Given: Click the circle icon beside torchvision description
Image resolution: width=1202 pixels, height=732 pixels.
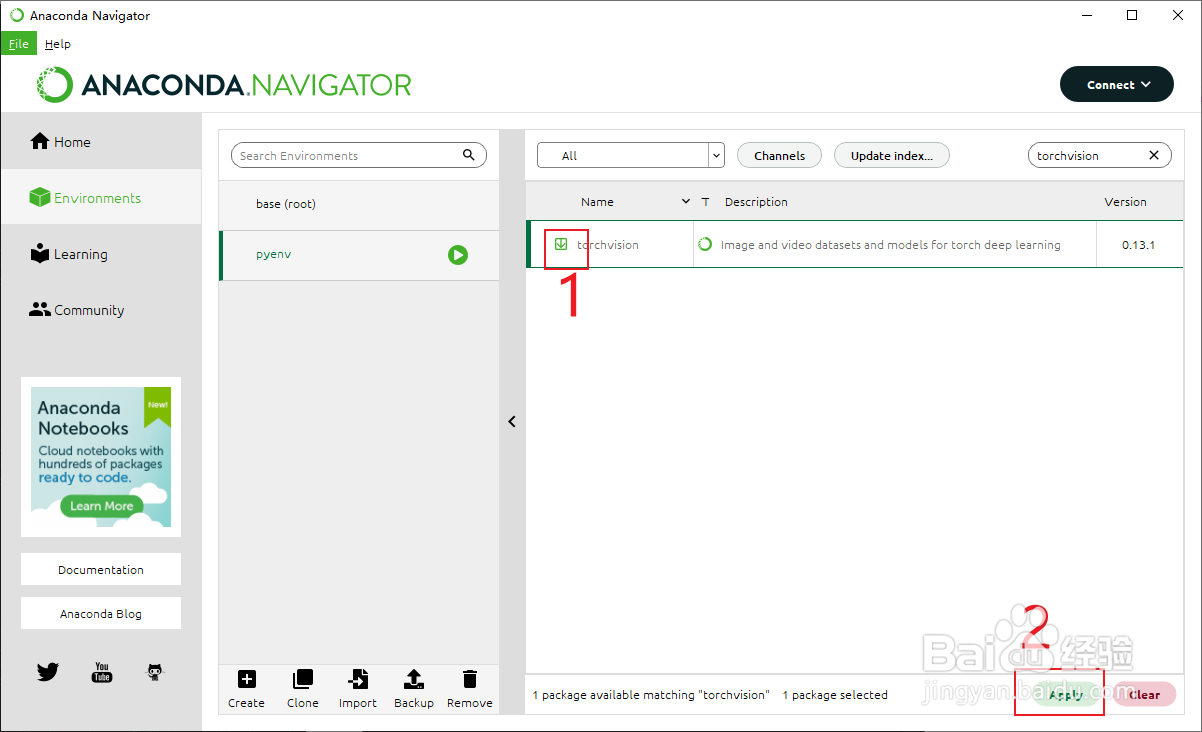Looking at the screenshot, I should (705, 244).
